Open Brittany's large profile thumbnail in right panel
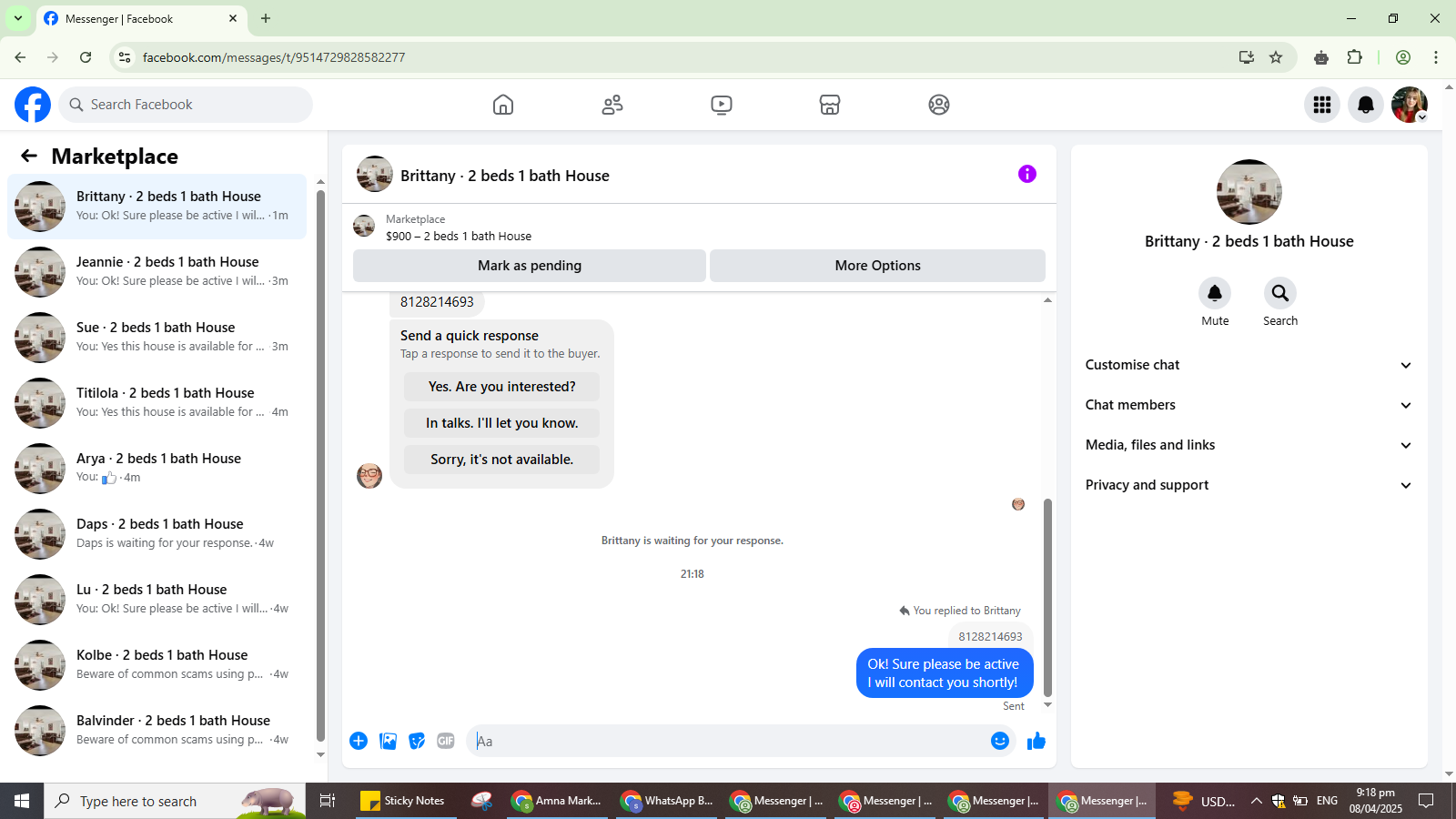1456x819 pixels. [x=1249, y=192]
